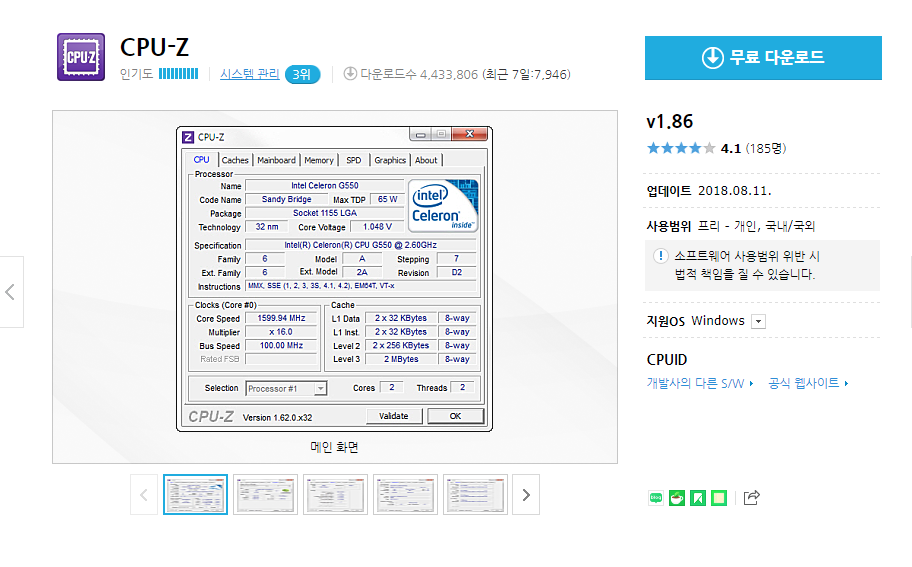Select the second screenshot thumbnail

point(265,495)
